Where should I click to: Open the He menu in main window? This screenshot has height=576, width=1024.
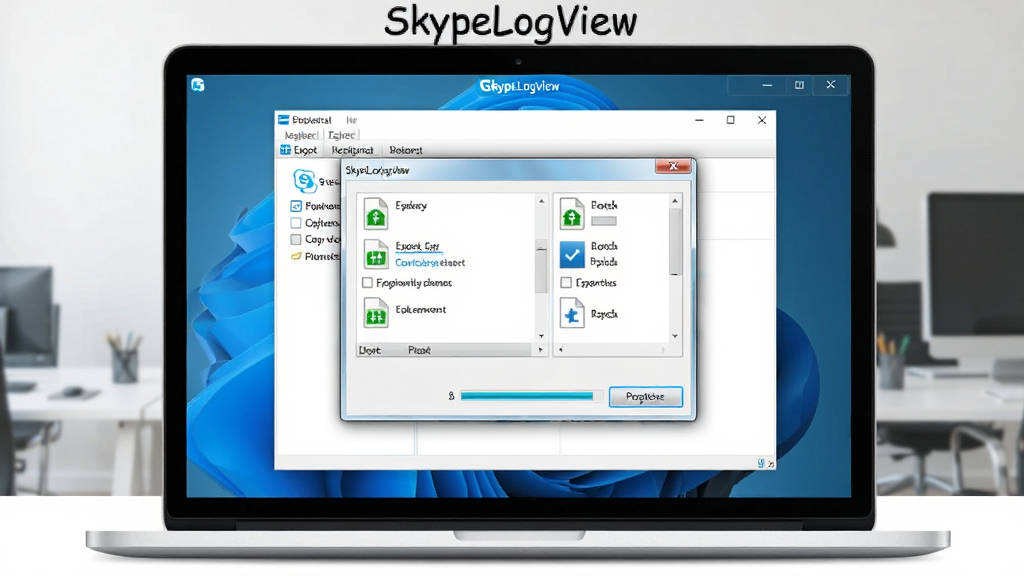[x=351, y=120]
